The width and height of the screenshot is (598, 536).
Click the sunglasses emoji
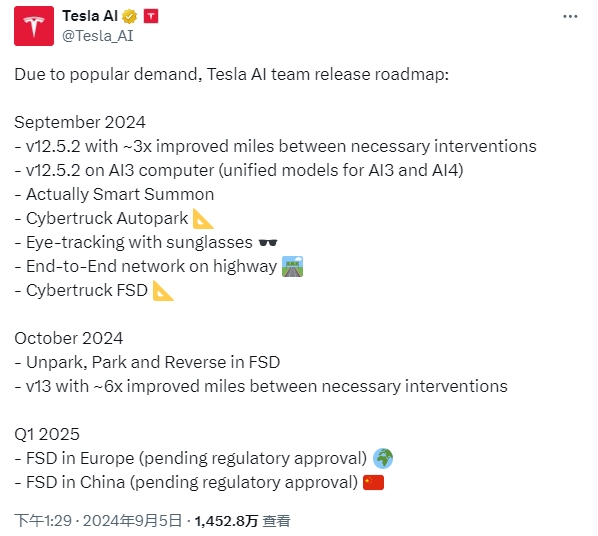pos(268,243)
